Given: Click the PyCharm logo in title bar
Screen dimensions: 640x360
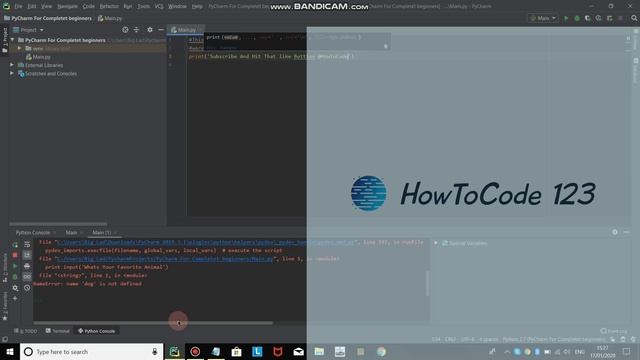Looking at the screenshot, I should pyautogui.click(x=6, y=6).
